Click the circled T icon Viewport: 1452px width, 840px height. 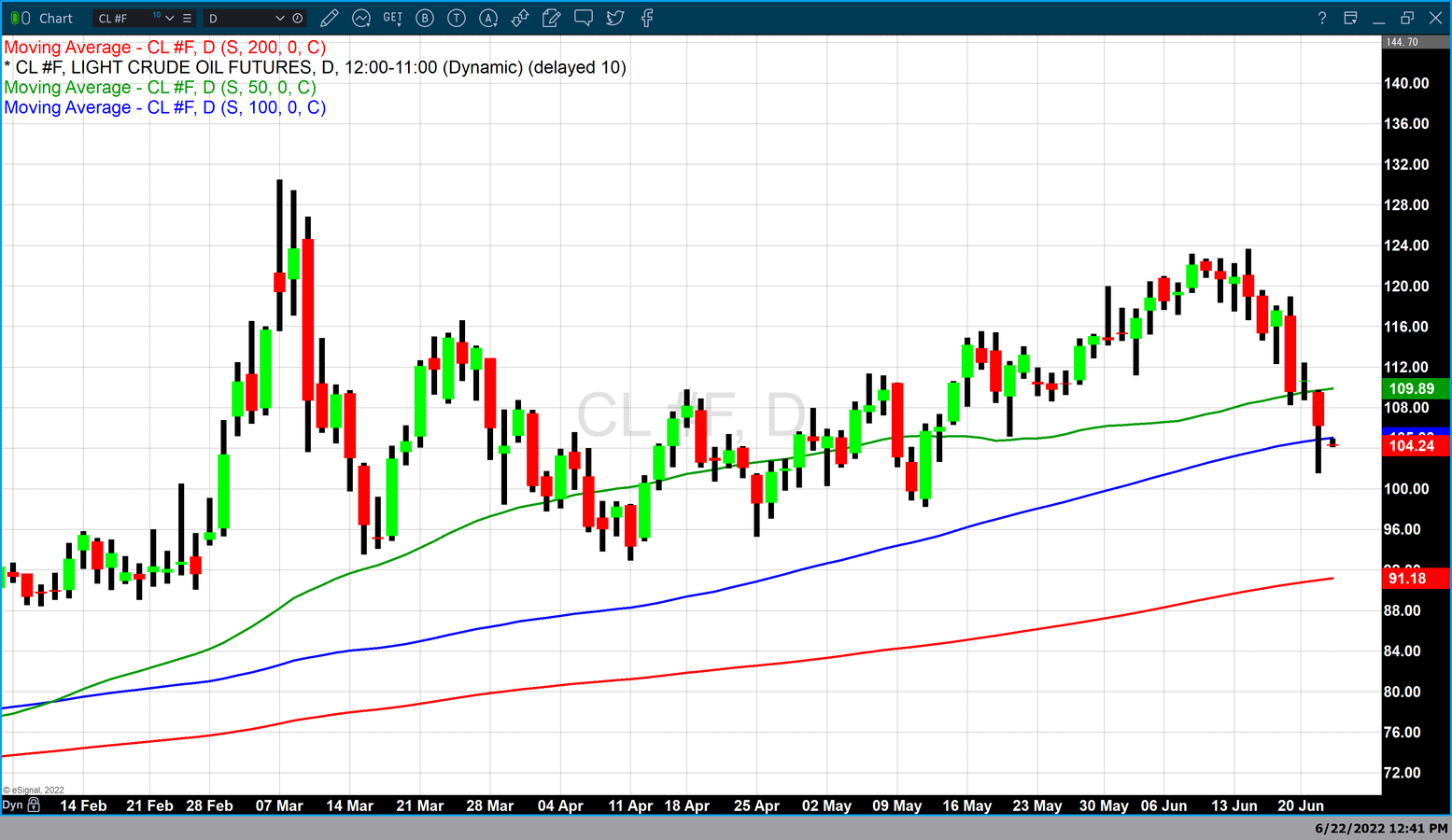457,18
